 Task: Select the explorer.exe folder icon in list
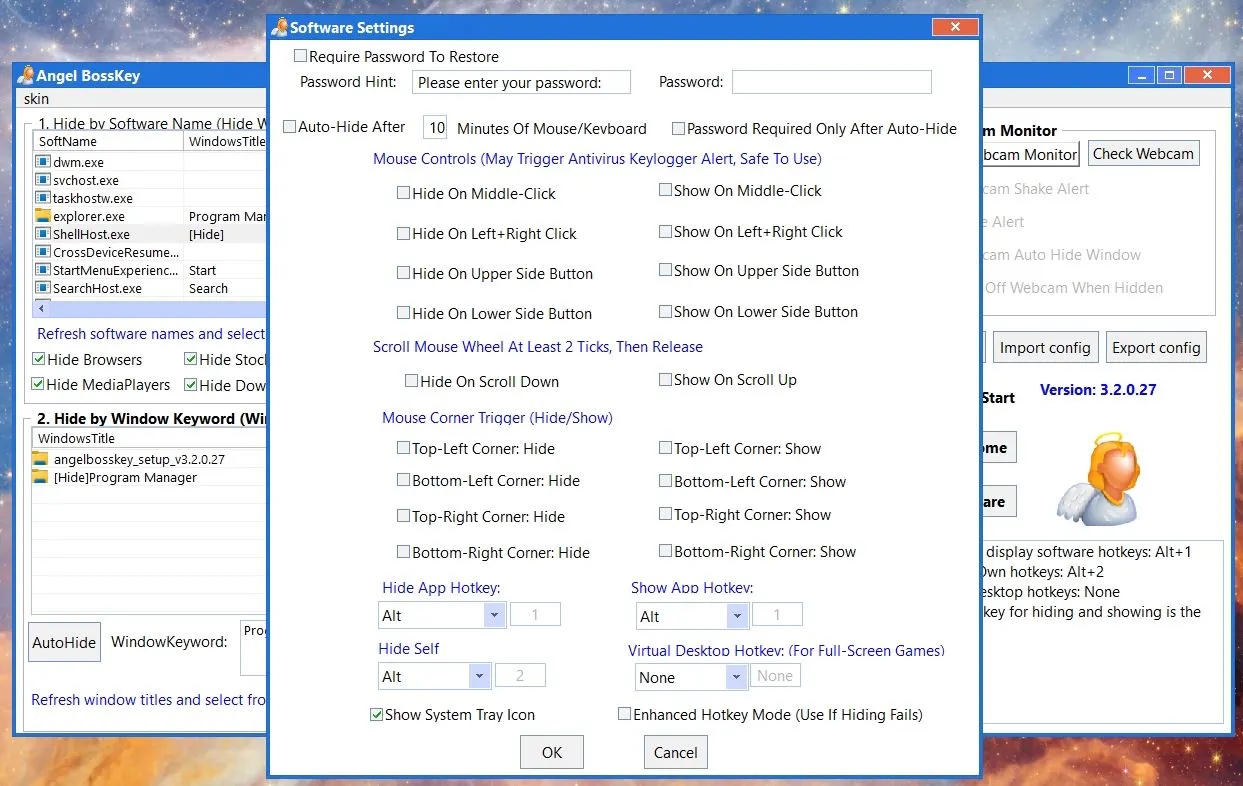pos(42,216)
